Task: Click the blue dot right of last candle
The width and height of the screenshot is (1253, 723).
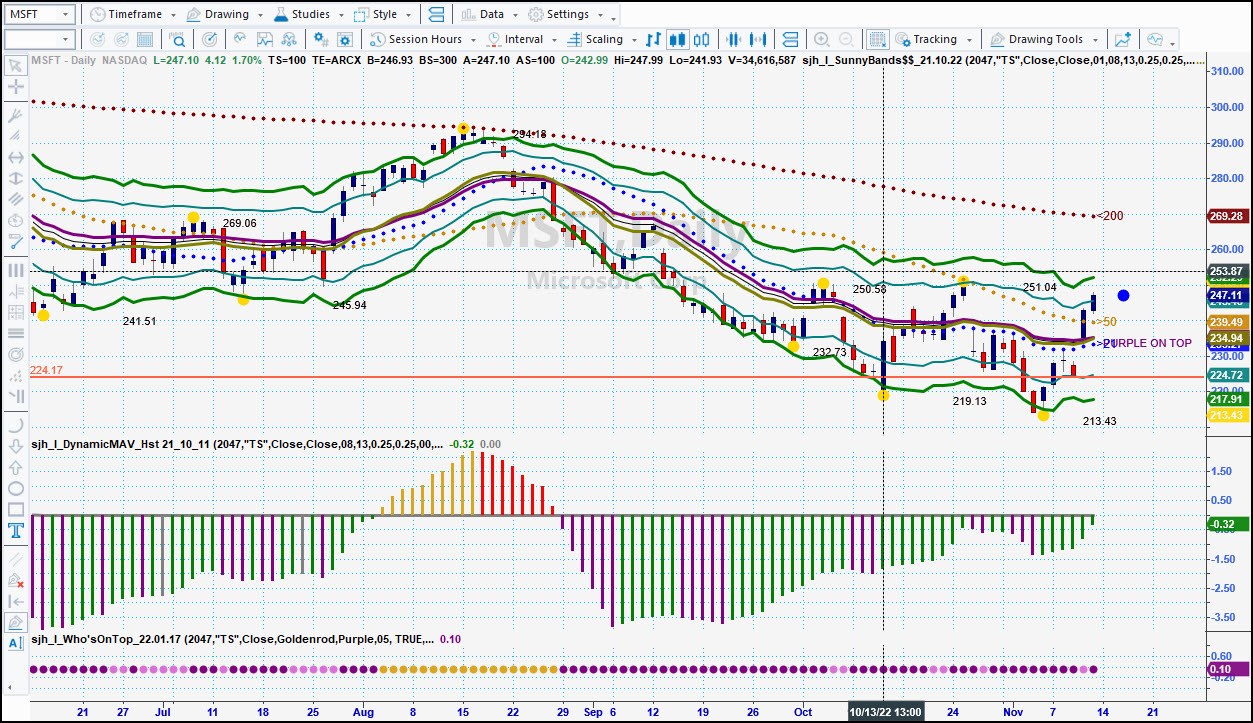Action: 1124,296
